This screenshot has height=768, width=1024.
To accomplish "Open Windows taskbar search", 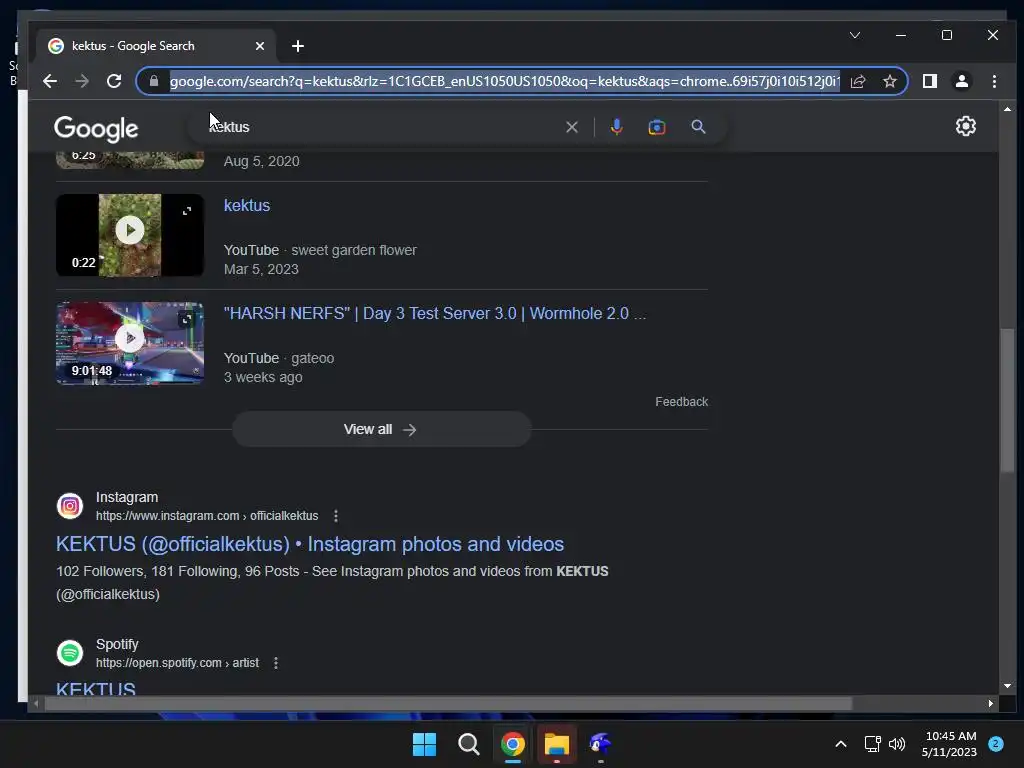I will pyautogui.click(x=469, y=744).
